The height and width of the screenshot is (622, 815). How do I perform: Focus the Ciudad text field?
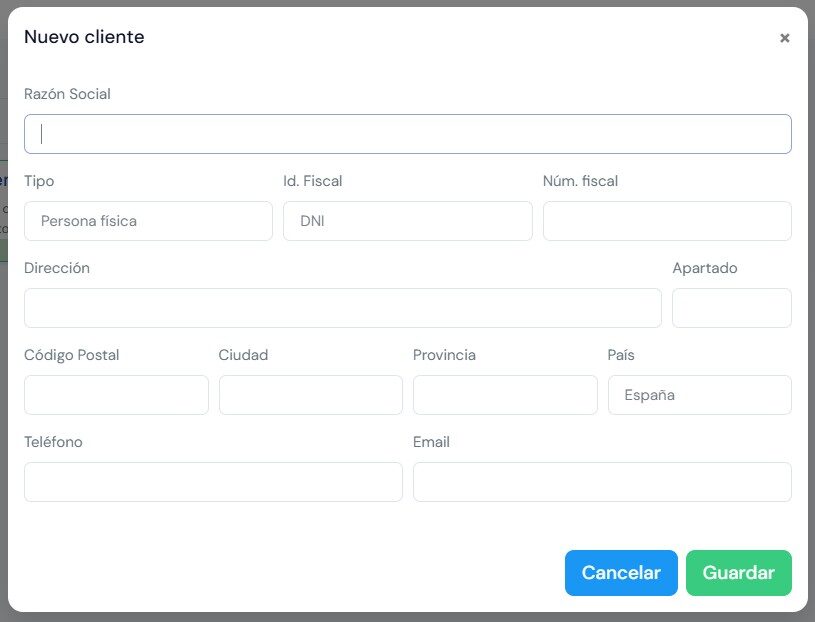point(310,395)
